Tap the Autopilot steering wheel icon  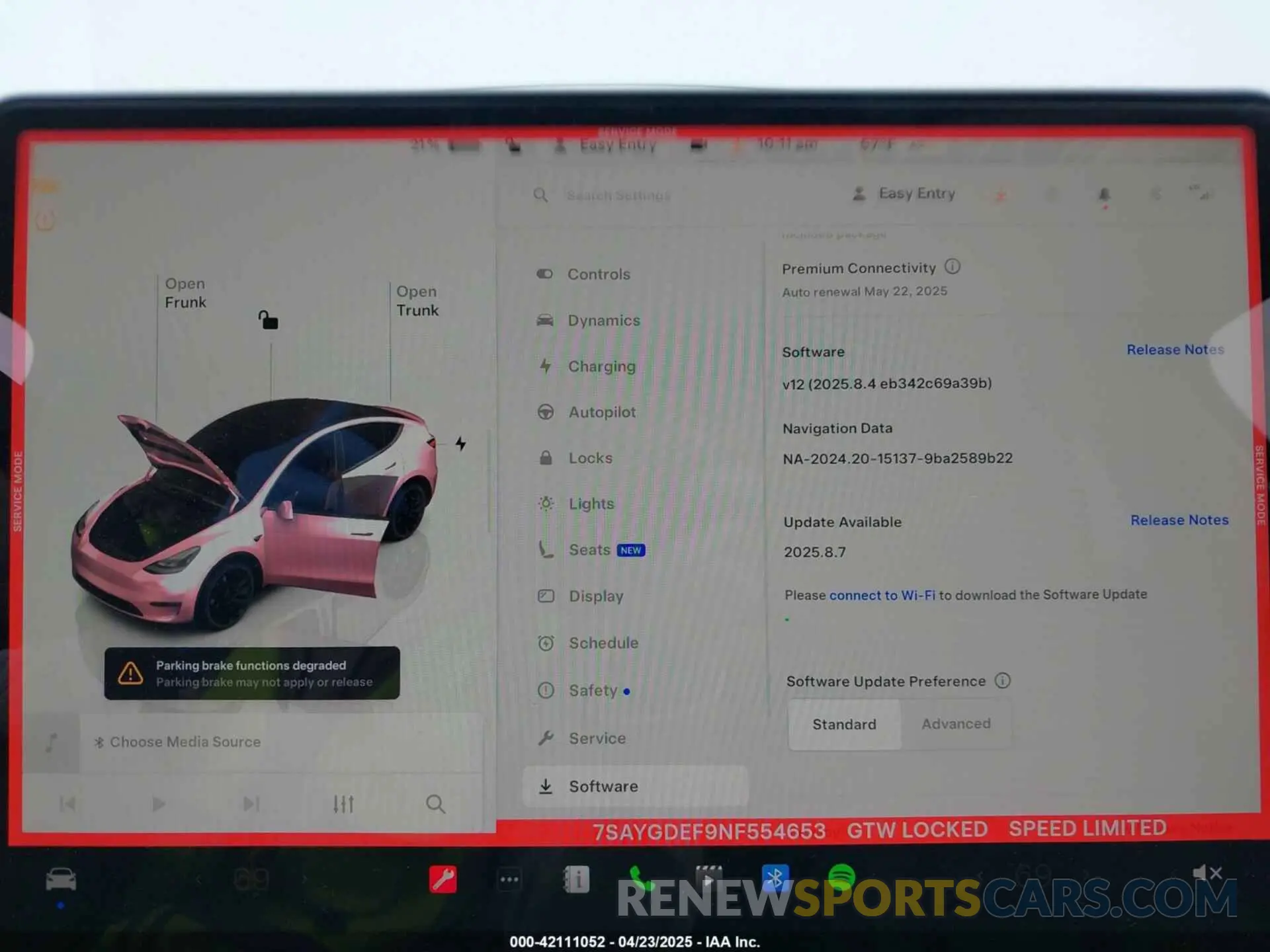[546, 412]
